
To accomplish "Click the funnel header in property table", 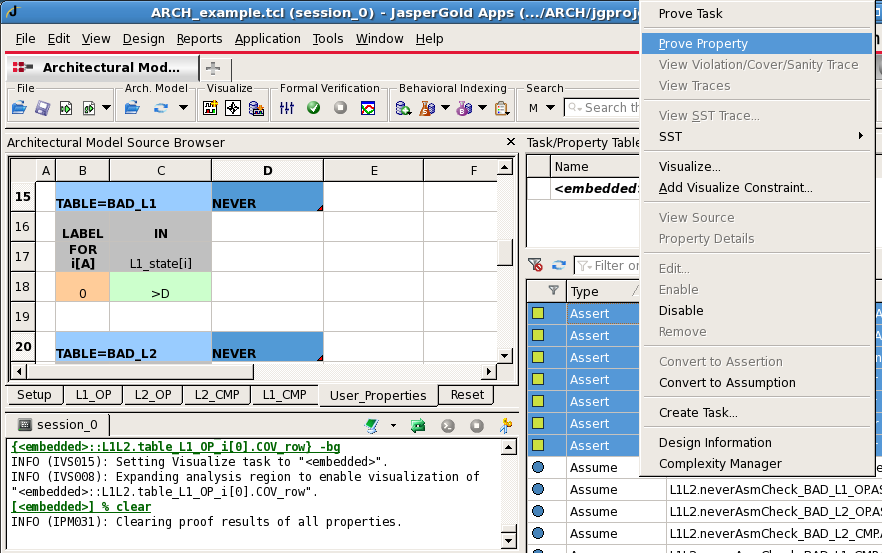I will click(554, 290).
